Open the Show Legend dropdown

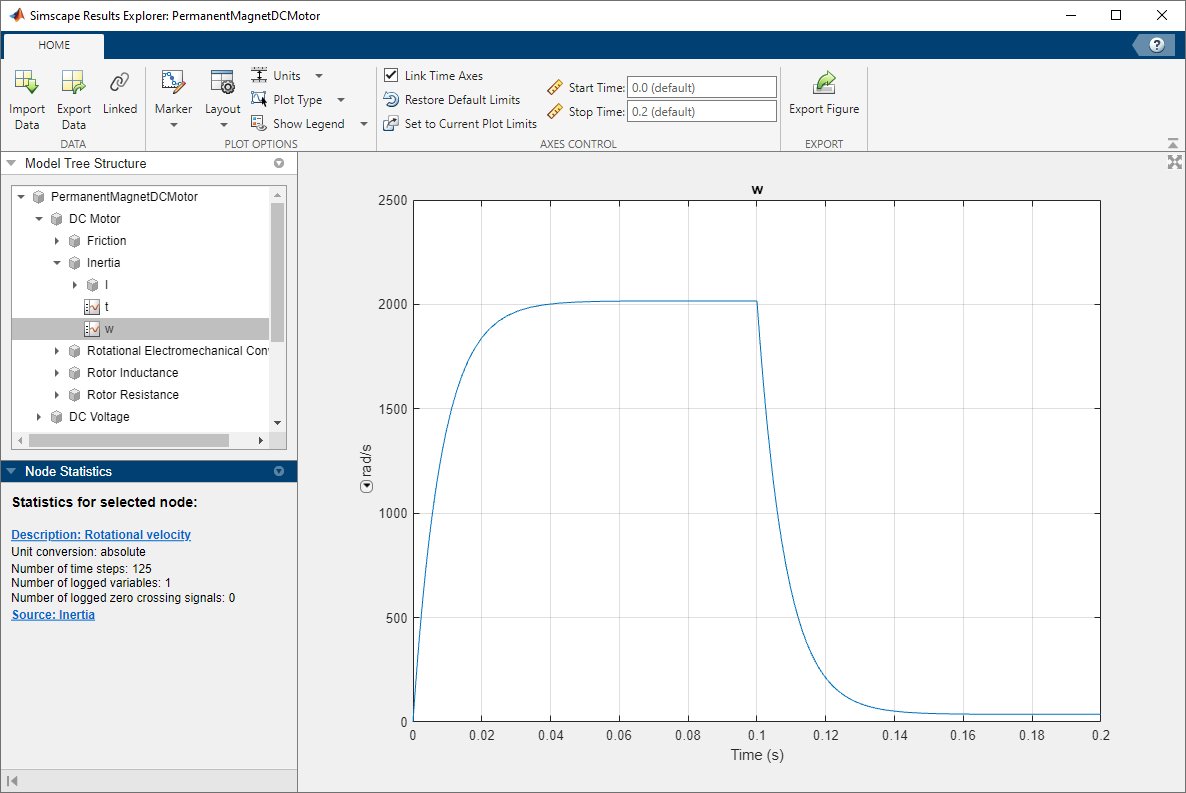click(363, 124)
